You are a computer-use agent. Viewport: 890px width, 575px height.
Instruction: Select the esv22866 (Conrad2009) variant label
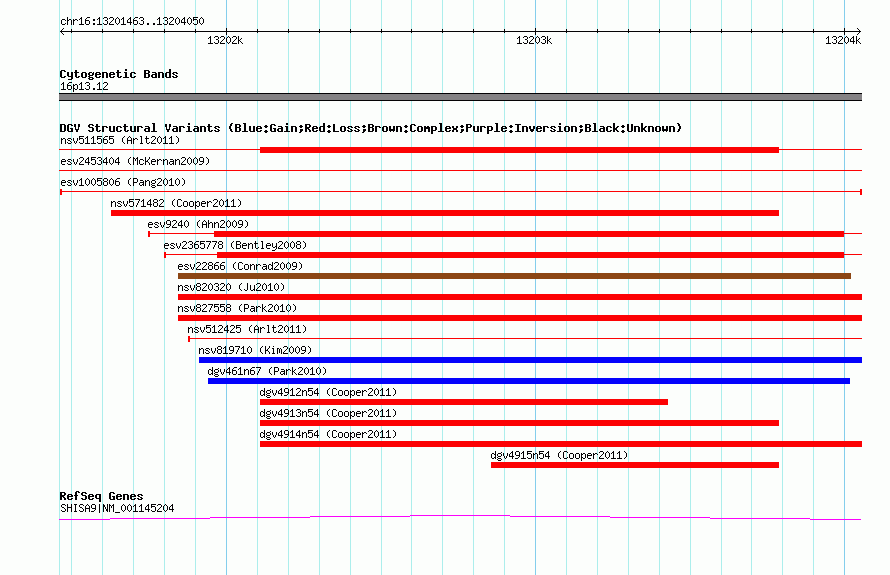240,266
